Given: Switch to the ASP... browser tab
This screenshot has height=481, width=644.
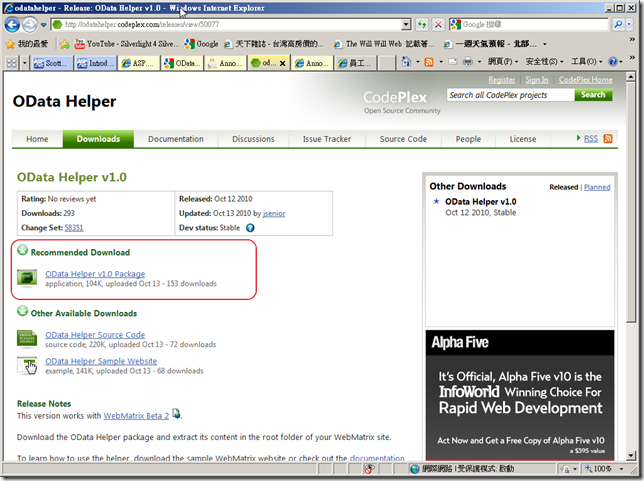Looking at the screenshot, I should 139,63.
